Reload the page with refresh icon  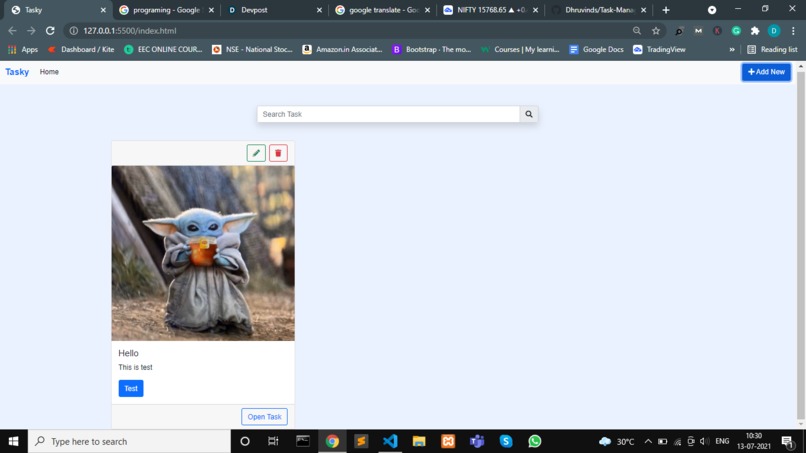coord(50,31)
